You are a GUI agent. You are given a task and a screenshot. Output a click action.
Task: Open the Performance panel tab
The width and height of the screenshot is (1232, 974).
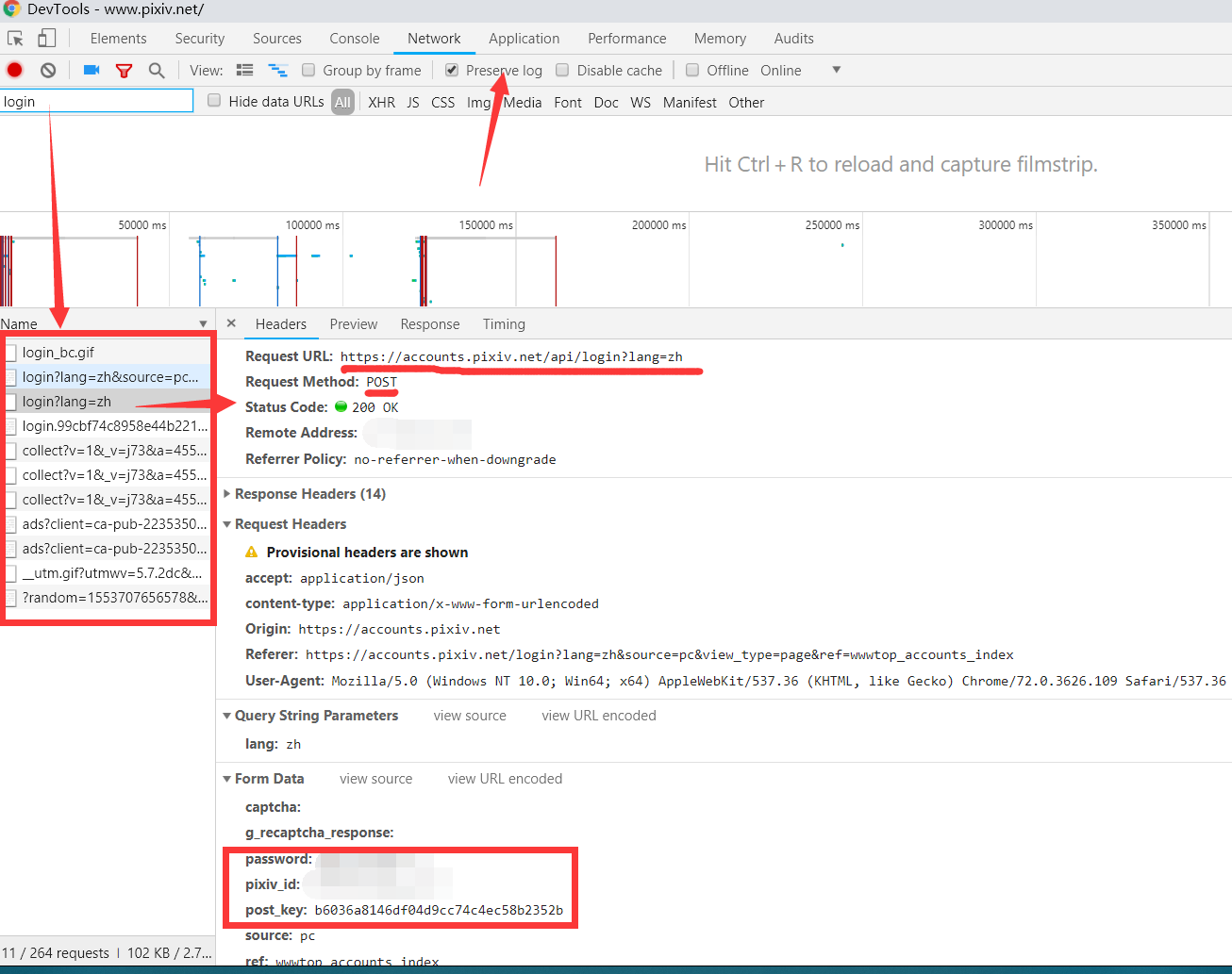point(627,39)
